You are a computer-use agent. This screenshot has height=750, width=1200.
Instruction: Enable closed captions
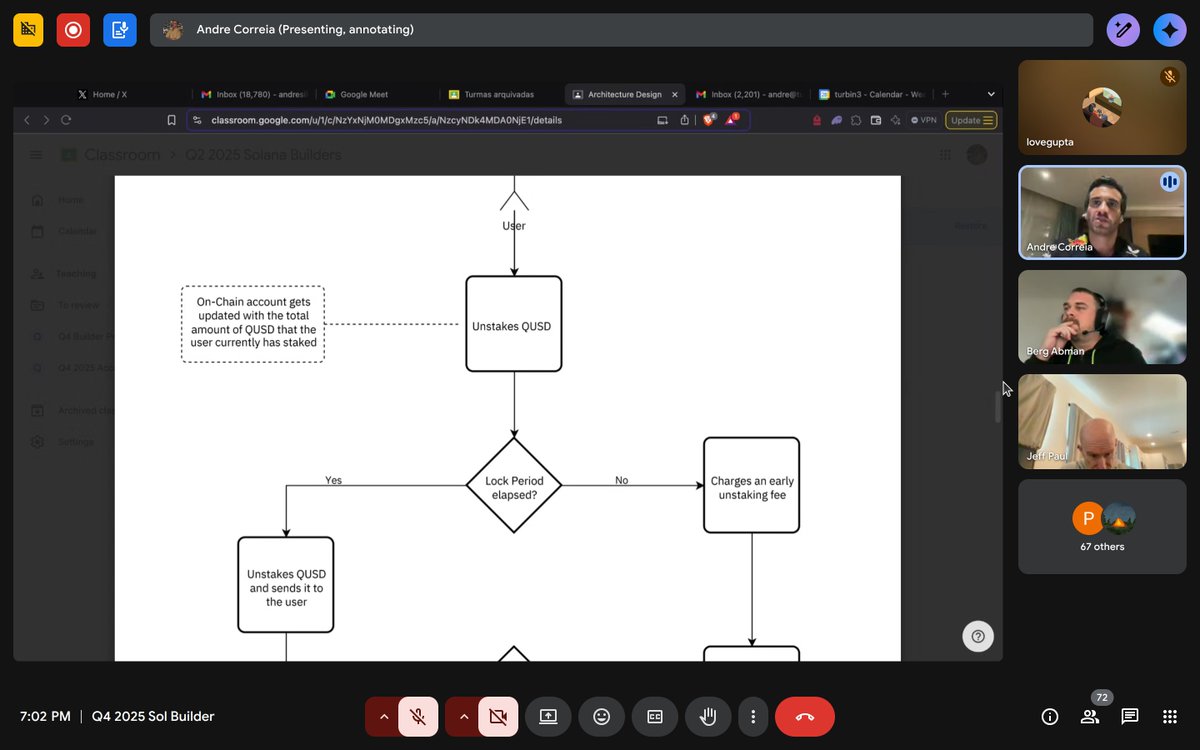coord(655,716)
